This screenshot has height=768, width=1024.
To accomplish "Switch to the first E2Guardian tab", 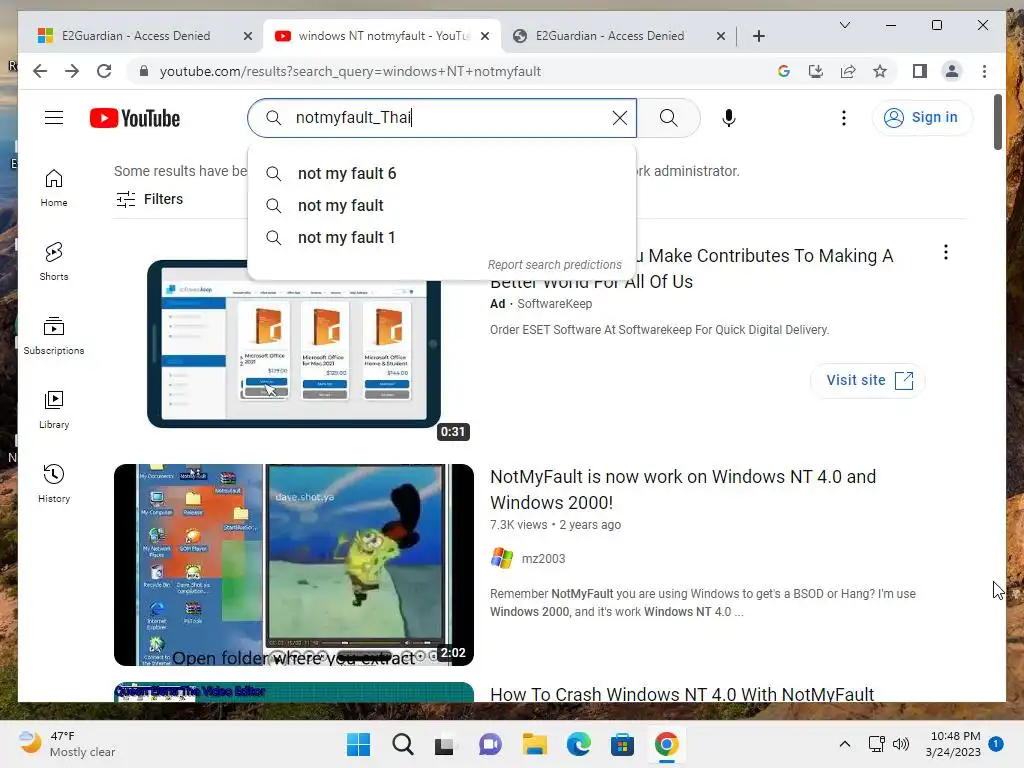I will pos(136,36).
